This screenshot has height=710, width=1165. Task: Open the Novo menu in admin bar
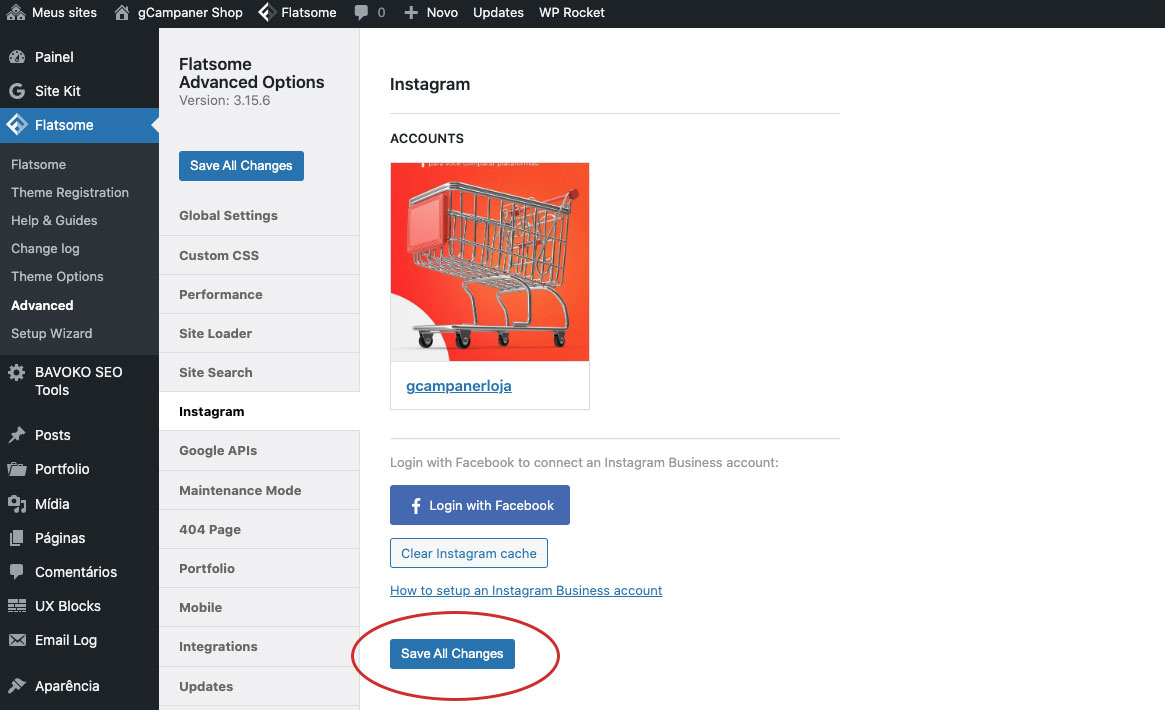coord(431,13)
